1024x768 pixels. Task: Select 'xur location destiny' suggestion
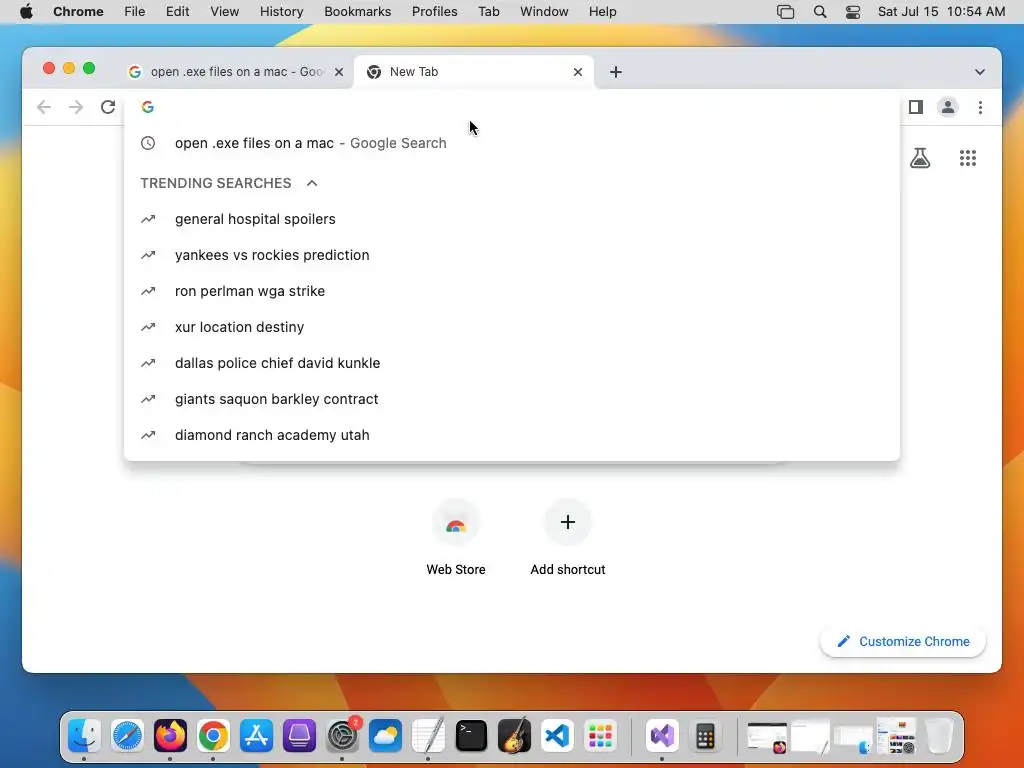(x=512, y=327)
